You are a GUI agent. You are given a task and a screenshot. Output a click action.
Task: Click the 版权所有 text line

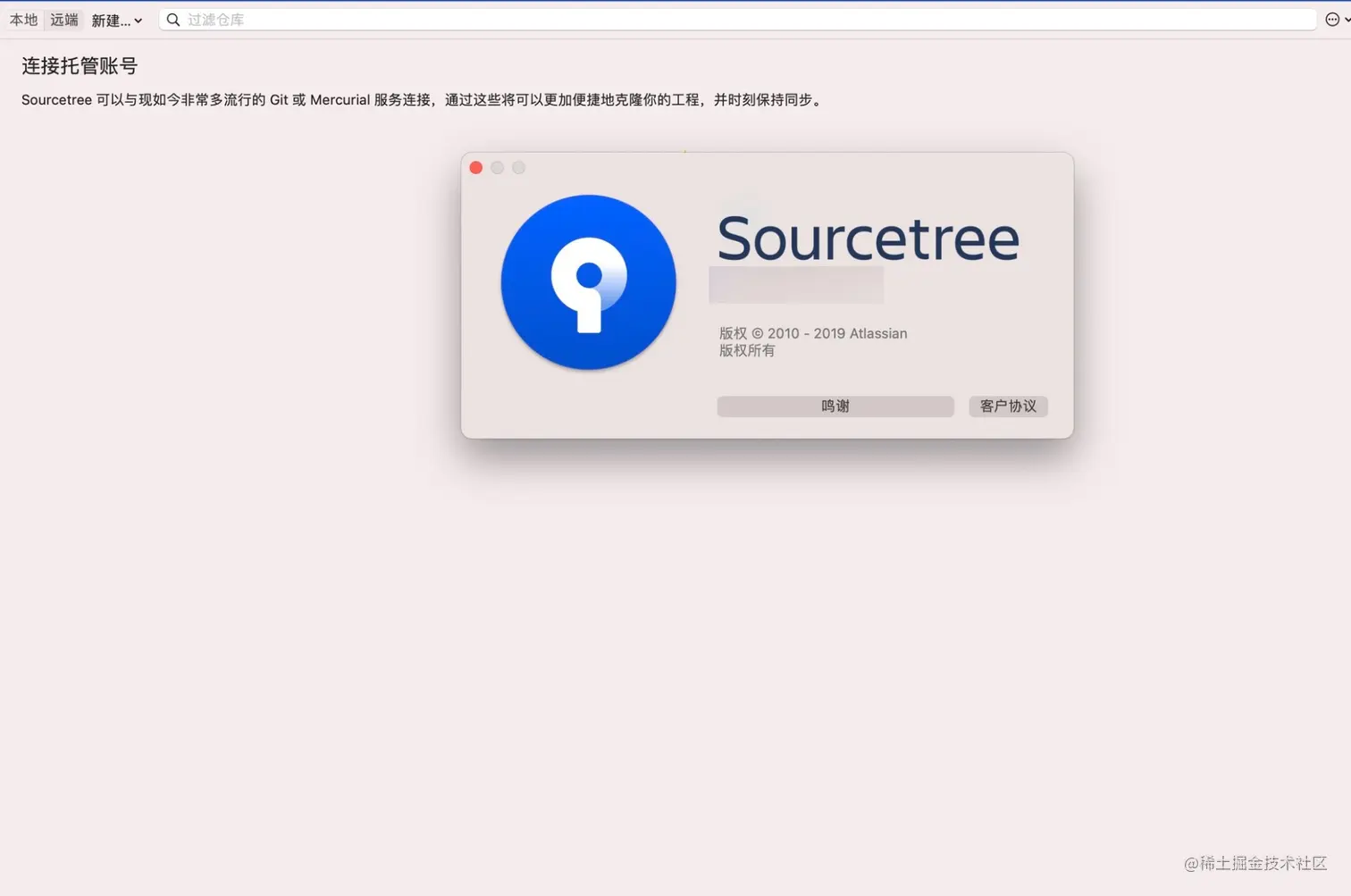pos(747,350)
